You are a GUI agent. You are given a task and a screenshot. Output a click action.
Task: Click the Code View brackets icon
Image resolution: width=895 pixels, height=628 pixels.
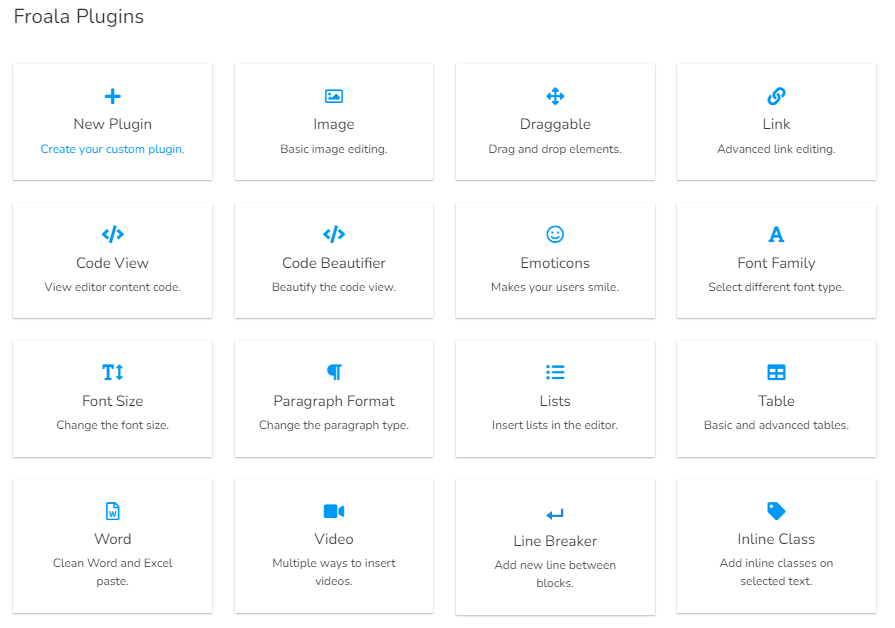tap(112, 234)
